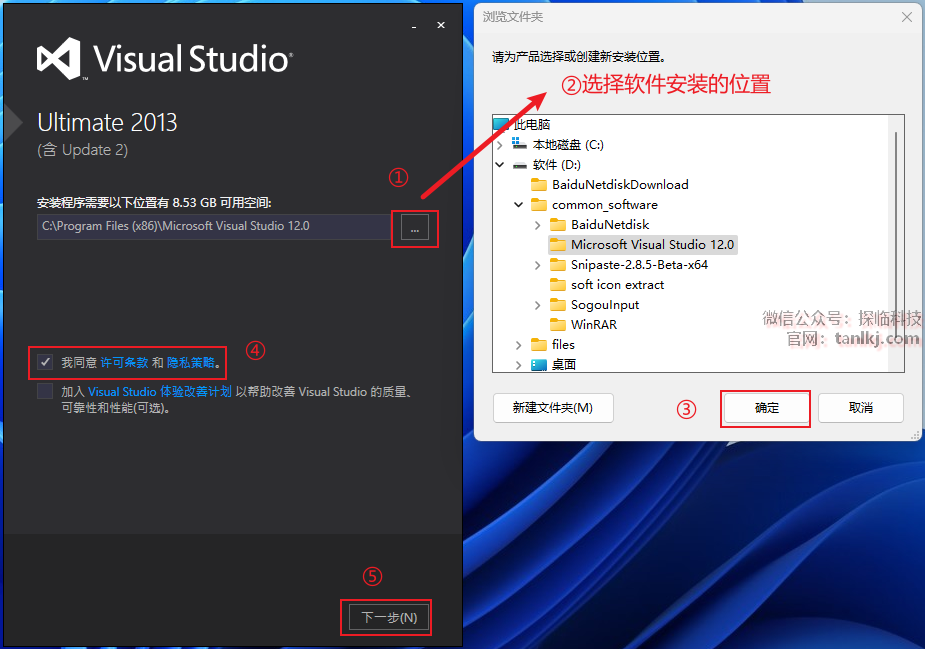
Task: Click the 取消 cancel button
Action: point(861,408)
